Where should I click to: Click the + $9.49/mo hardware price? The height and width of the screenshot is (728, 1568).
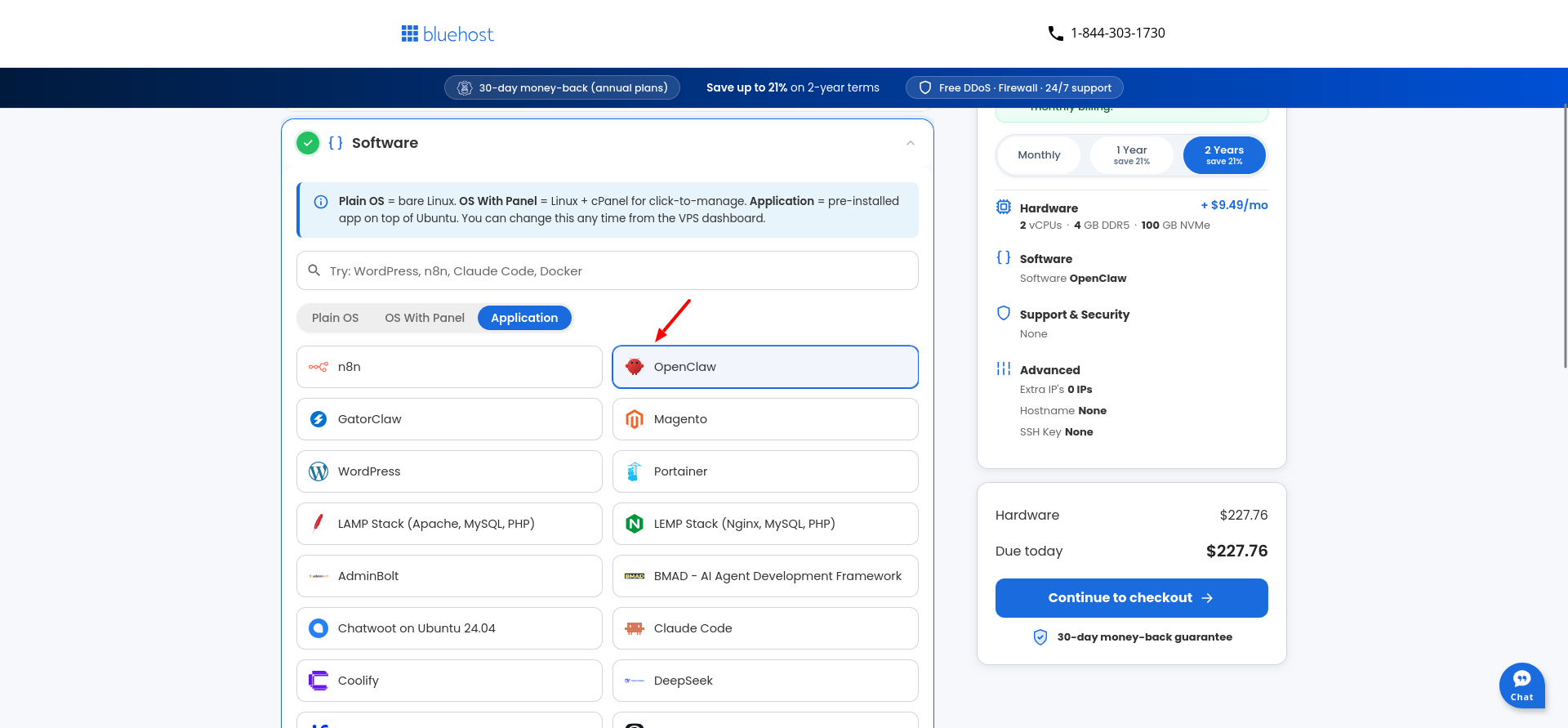(x=1234, y=205)
